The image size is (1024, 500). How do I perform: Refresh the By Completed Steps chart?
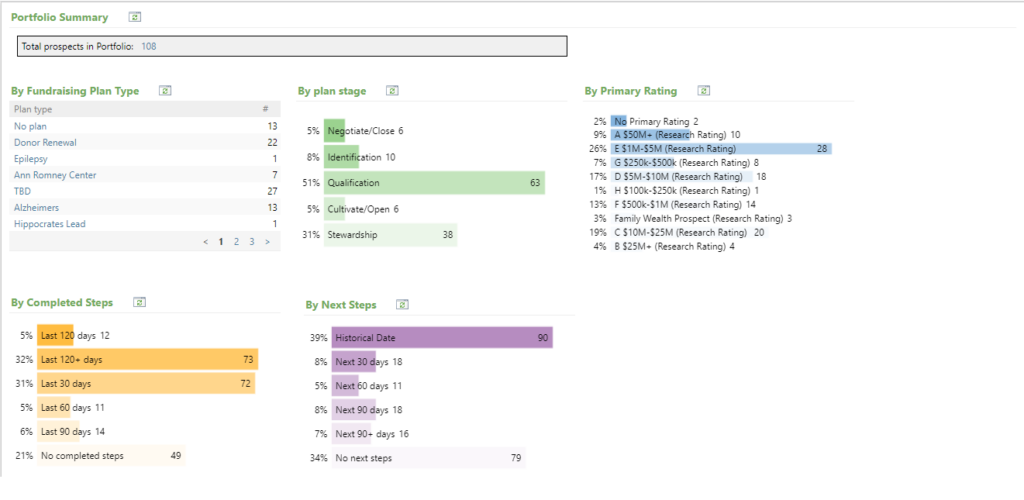pyautogui.click(x=140, y=302)
